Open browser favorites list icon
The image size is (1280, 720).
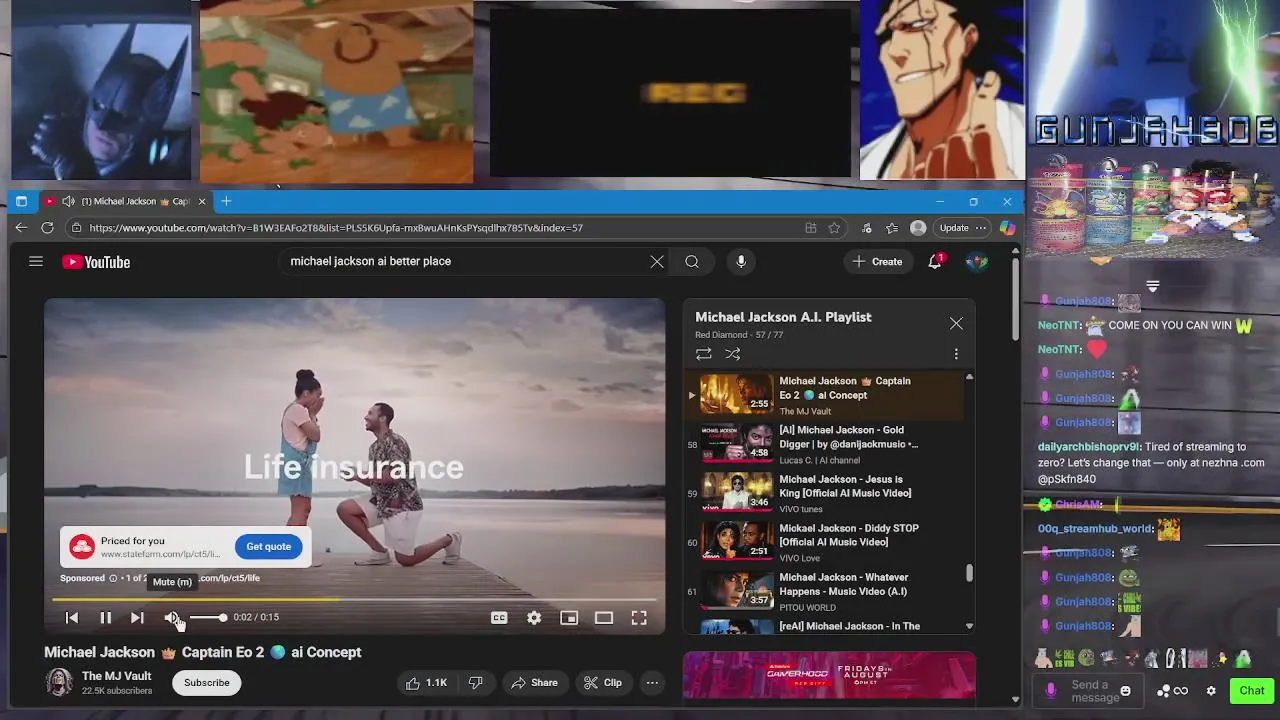pyautogui.click(x=891, y=228)
